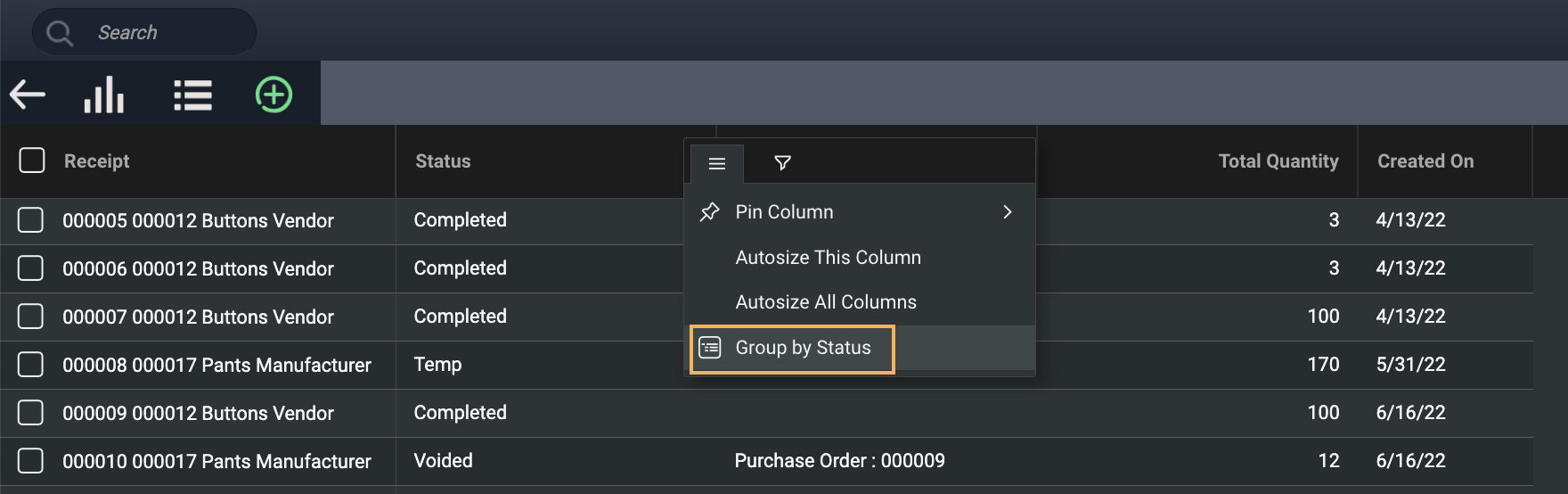
Task: Select the checkbox for receipt 000008
Action: (x=31, y=365)
